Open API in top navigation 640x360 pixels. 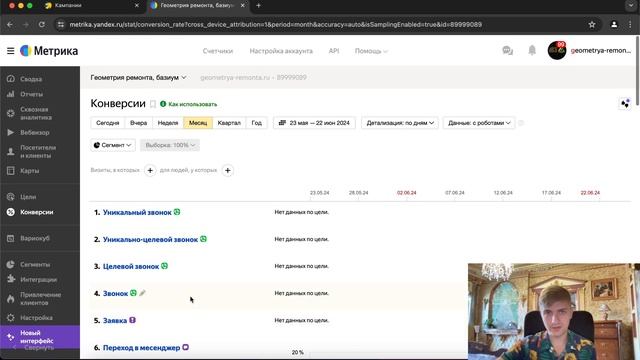pos(333,51)
